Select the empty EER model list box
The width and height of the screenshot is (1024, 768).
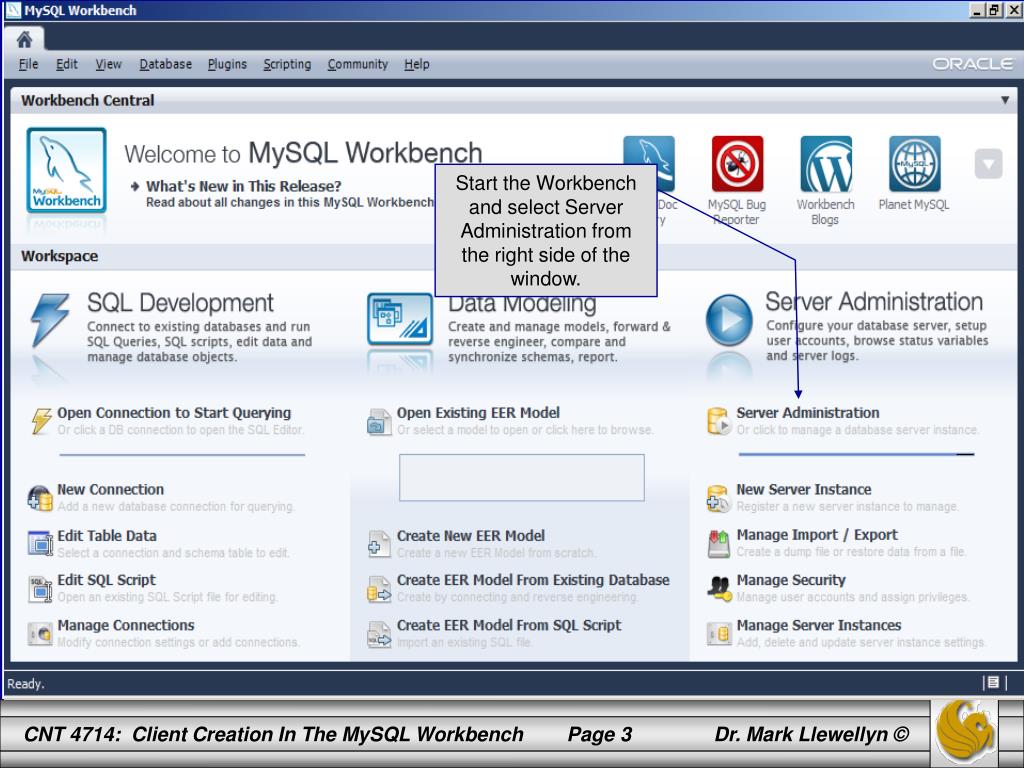522,478
